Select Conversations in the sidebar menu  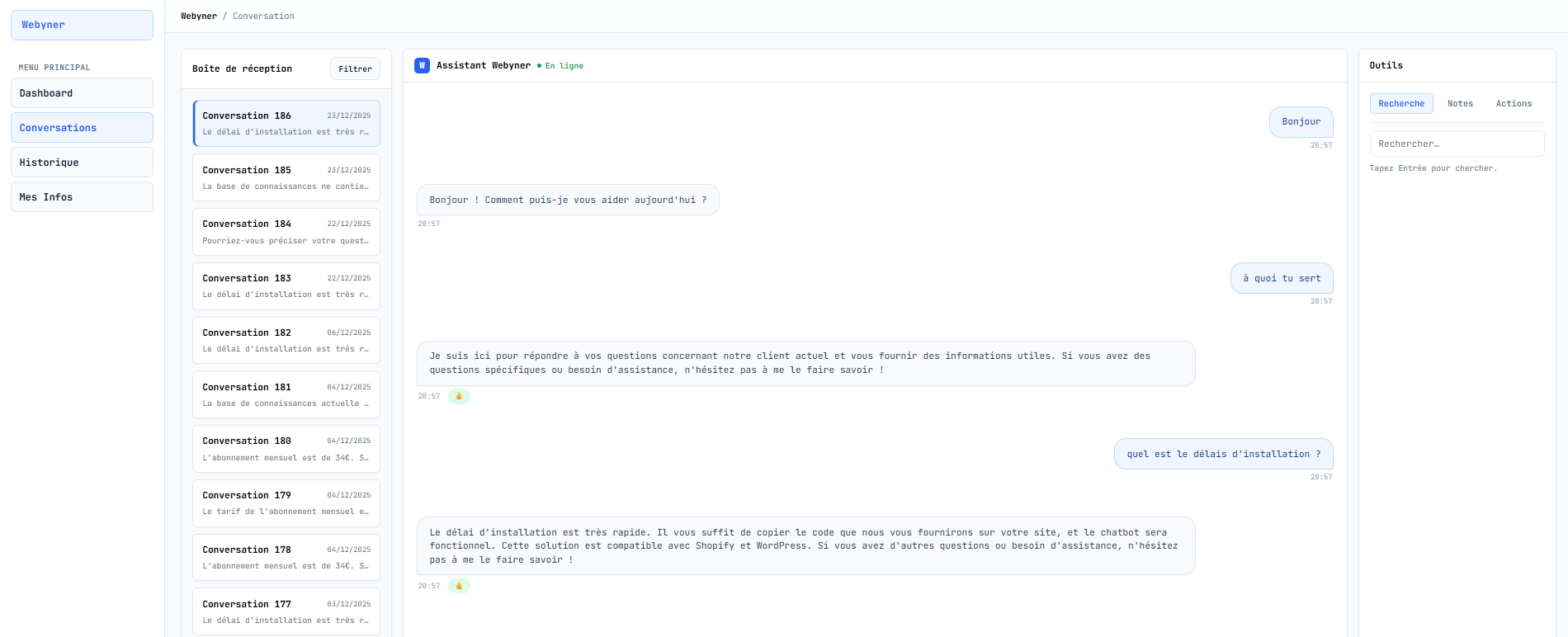[82, 128]
